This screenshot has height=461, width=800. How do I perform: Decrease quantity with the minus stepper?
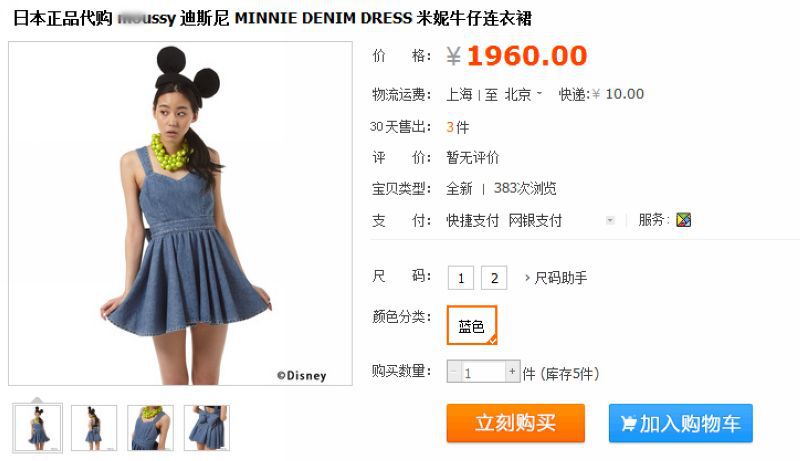point(454,372)
